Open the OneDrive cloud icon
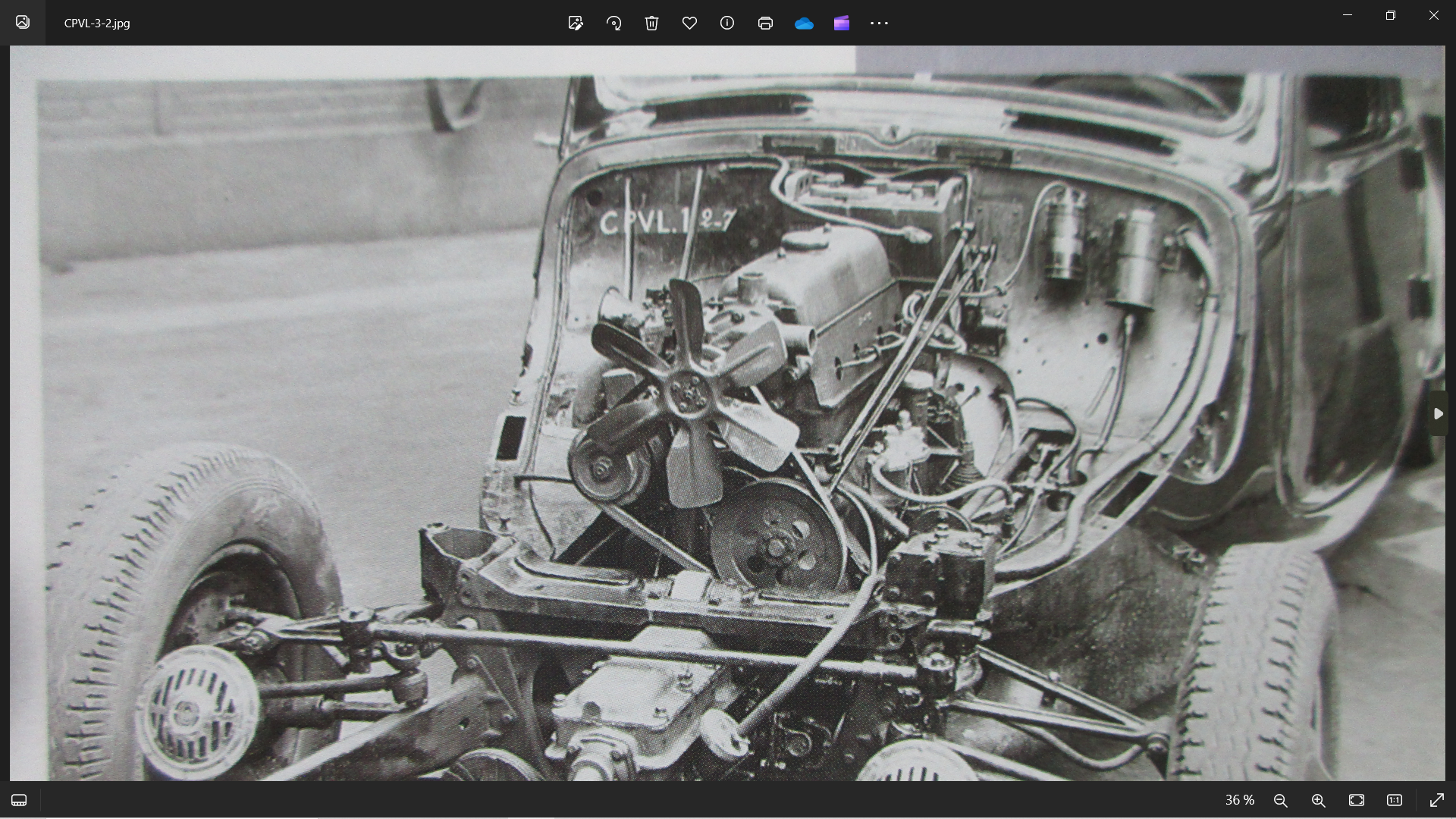Viewport: 1456px width, 819px height. pyautogui.click(x=804, y=24)
